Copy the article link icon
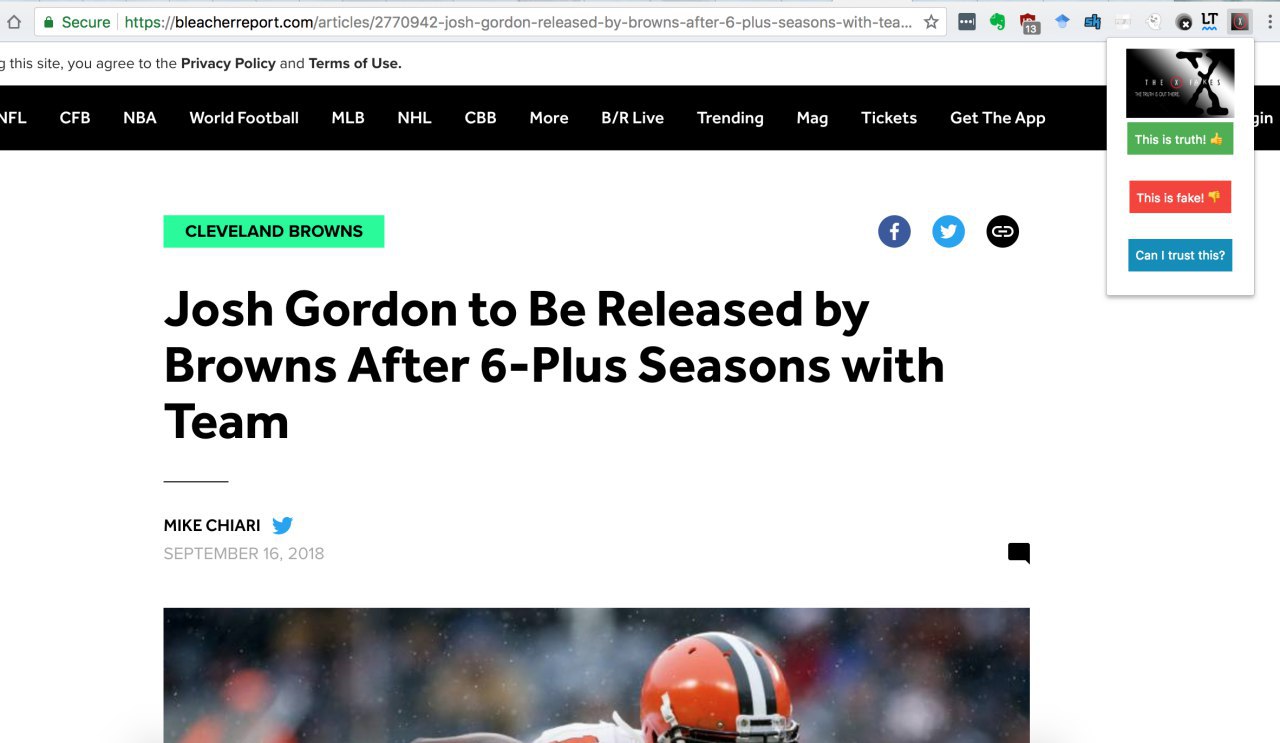 [x=1002, y=232]
